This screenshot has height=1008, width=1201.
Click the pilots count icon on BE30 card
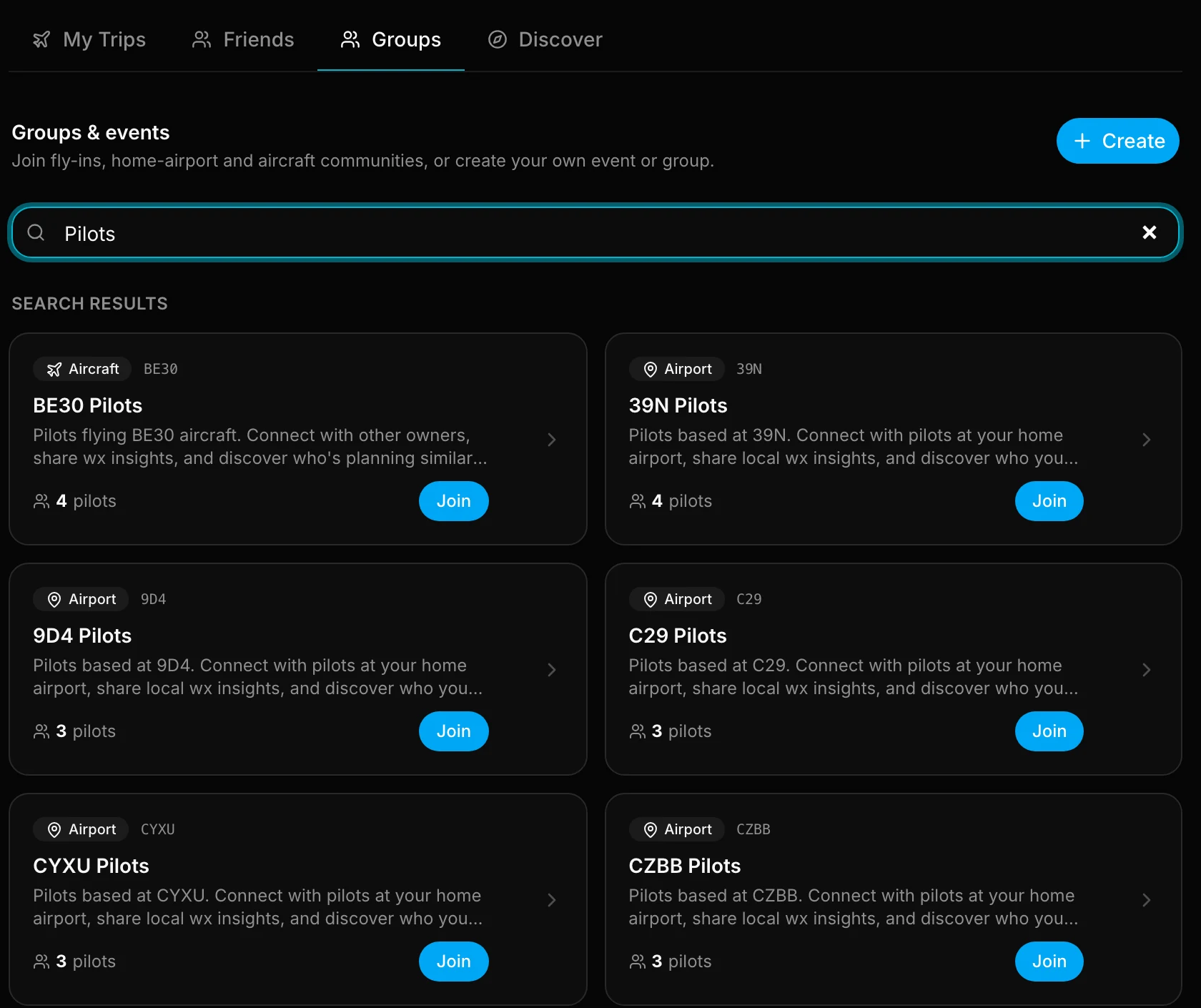click(x=41, y=501)
